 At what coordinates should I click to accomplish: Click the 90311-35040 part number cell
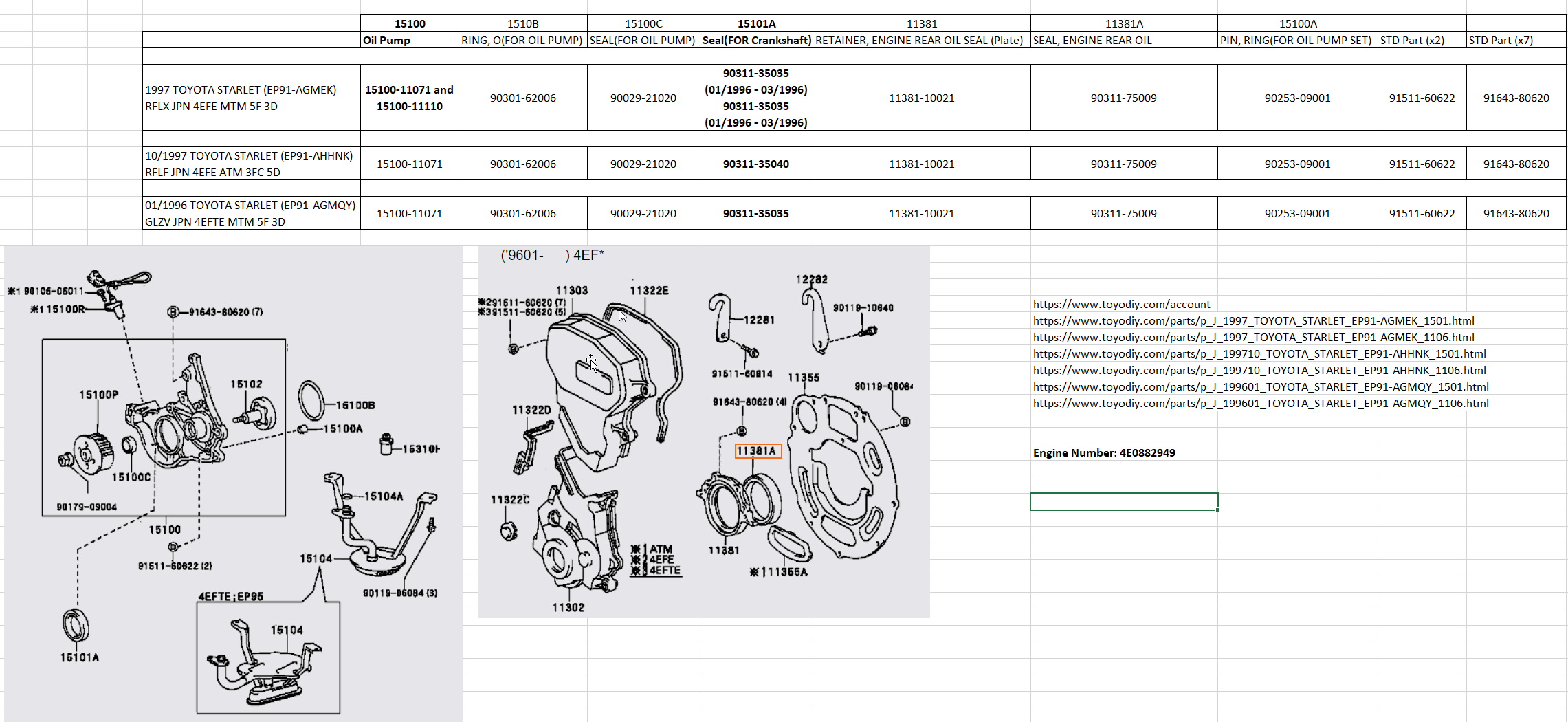coord(756,164)
